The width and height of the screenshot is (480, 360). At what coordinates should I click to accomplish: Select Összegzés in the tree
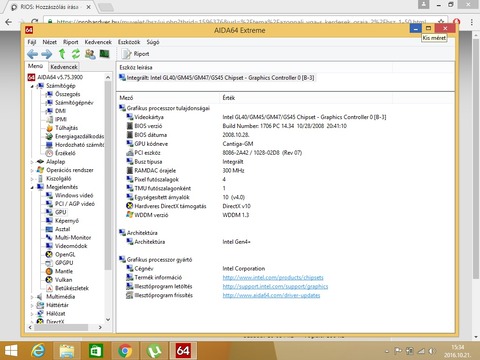(67, 94)
